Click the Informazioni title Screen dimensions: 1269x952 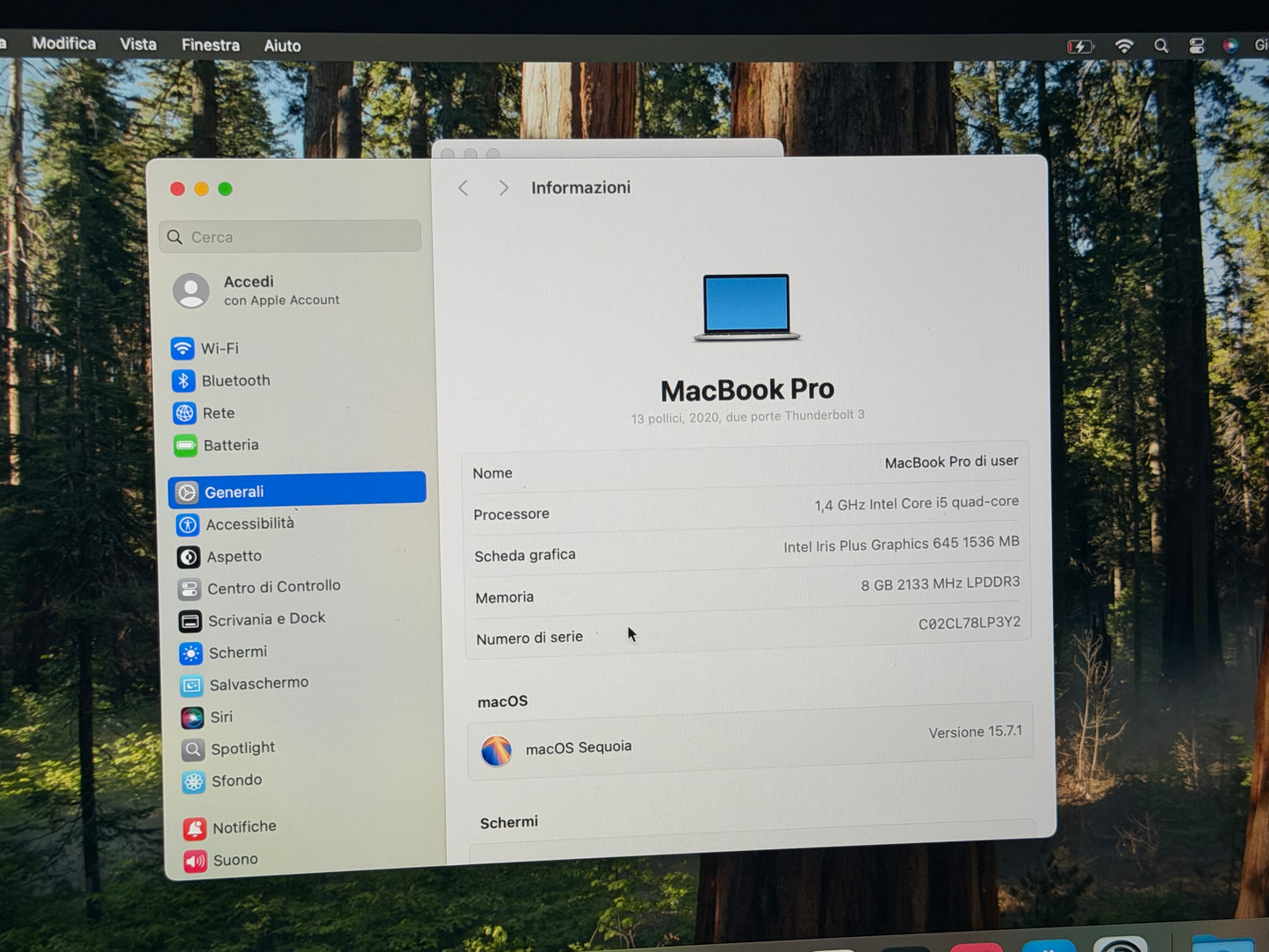coord(580,188)
